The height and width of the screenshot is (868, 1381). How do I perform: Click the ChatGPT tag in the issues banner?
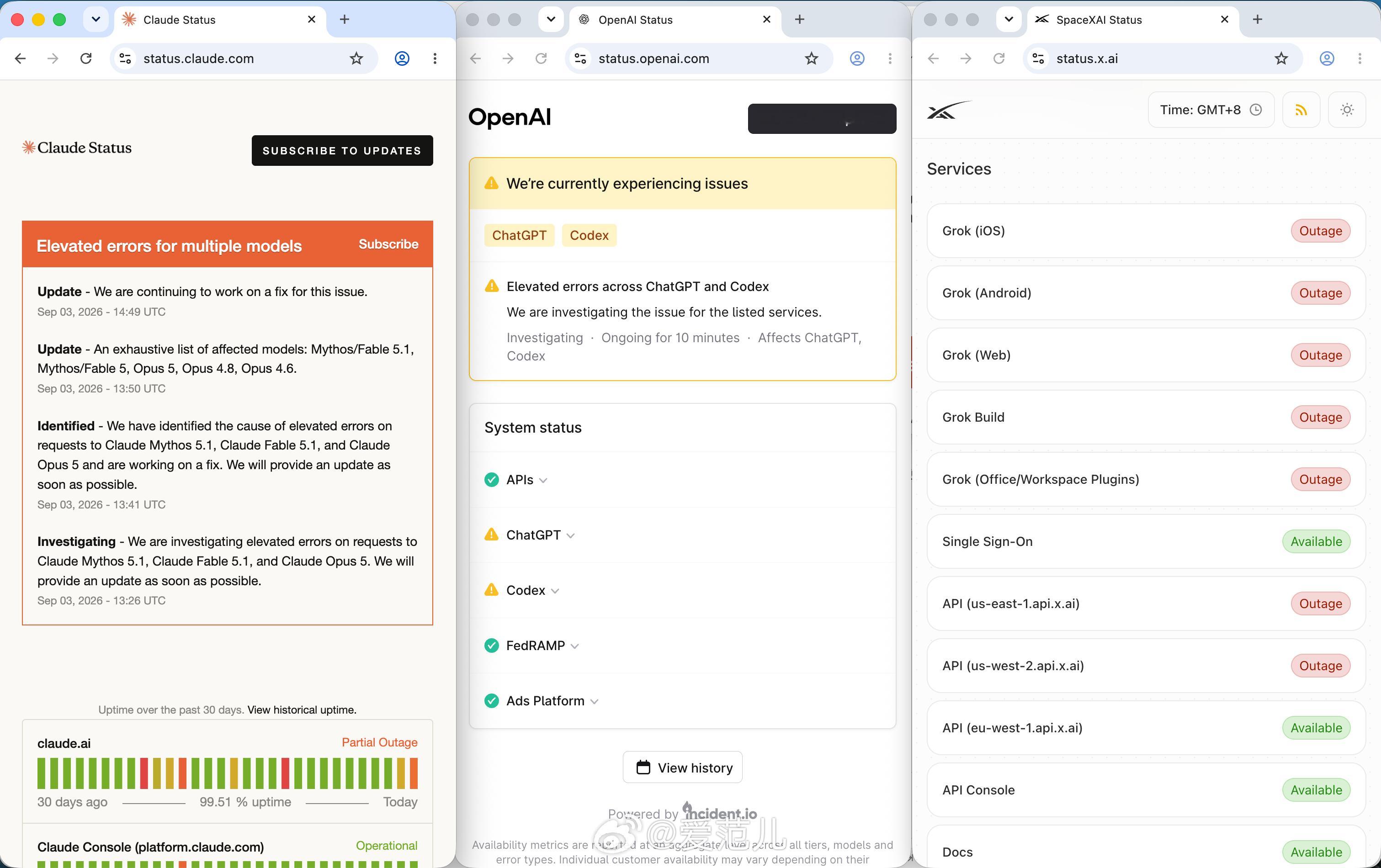point(519,235)
